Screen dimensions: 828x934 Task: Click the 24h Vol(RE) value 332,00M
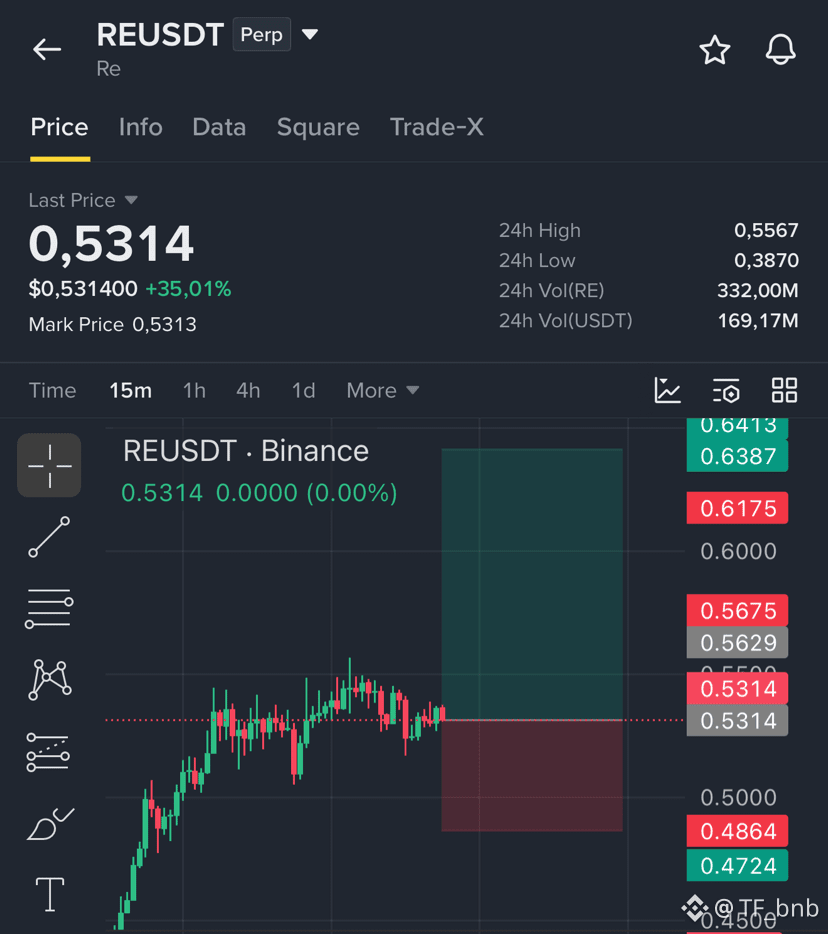pyautogui.click(x=757, y=291)
